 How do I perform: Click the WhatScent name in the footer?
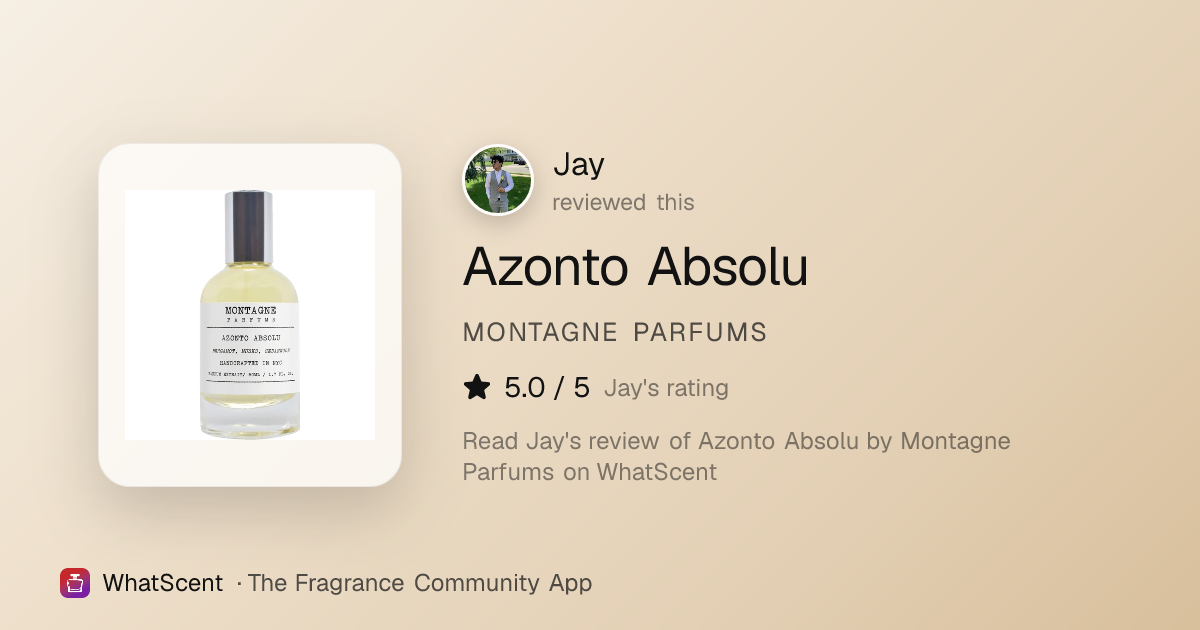point(162,583)
